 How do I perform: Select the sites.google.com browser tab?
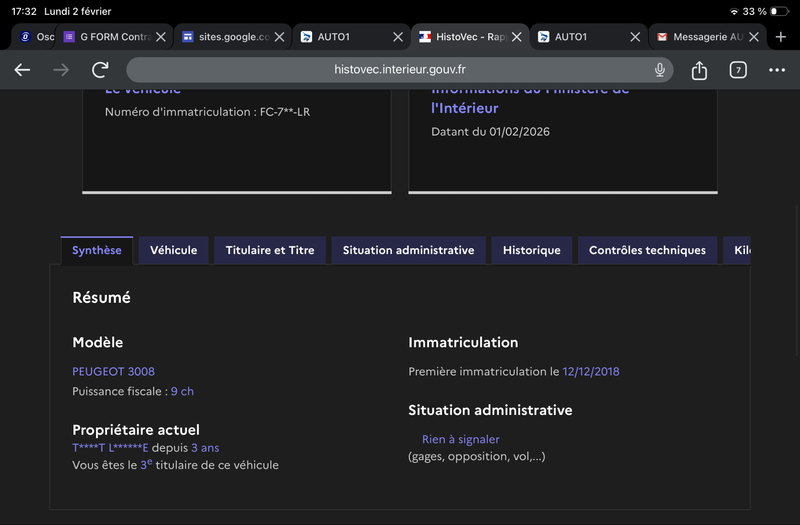pos(225,37)
